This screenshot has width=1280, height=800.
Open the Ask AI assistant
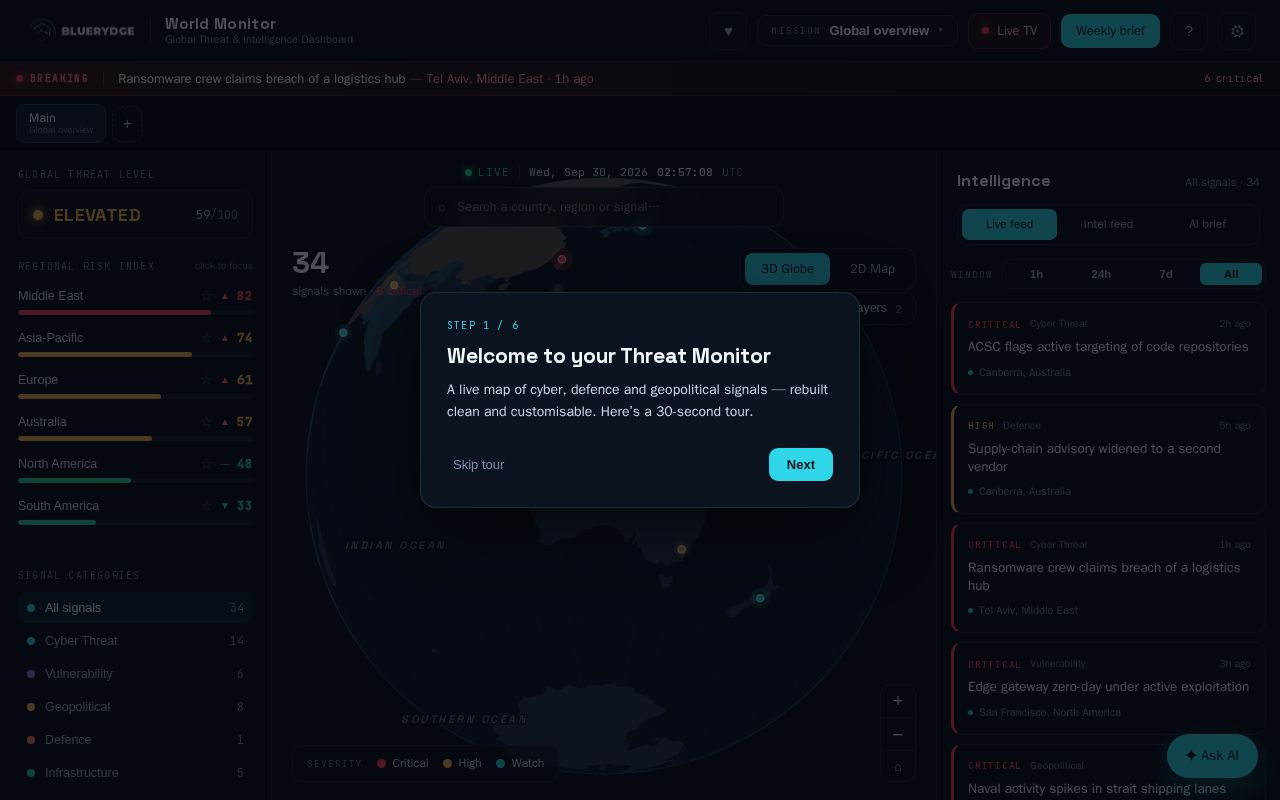point(1212,756)
